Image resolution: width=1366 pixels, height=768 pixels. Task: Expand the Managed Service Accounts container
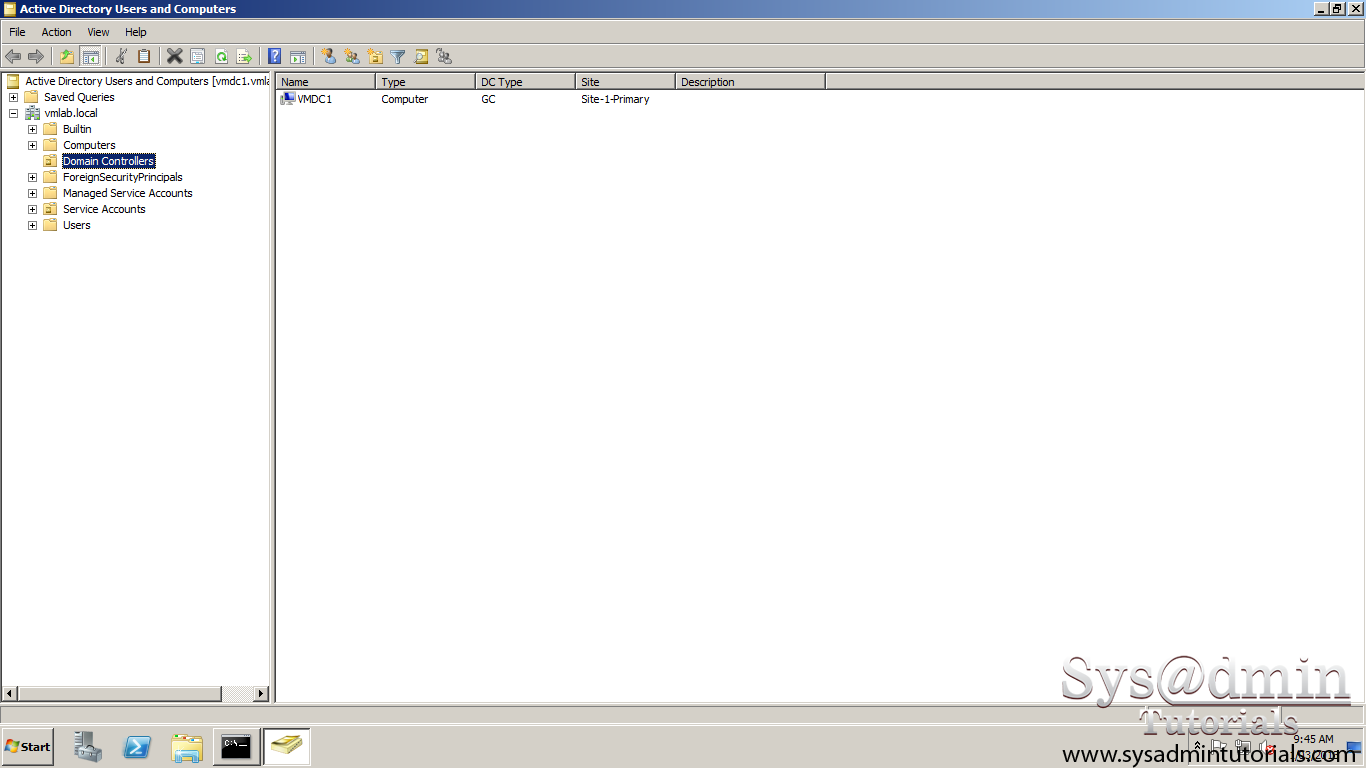(32, 193)
